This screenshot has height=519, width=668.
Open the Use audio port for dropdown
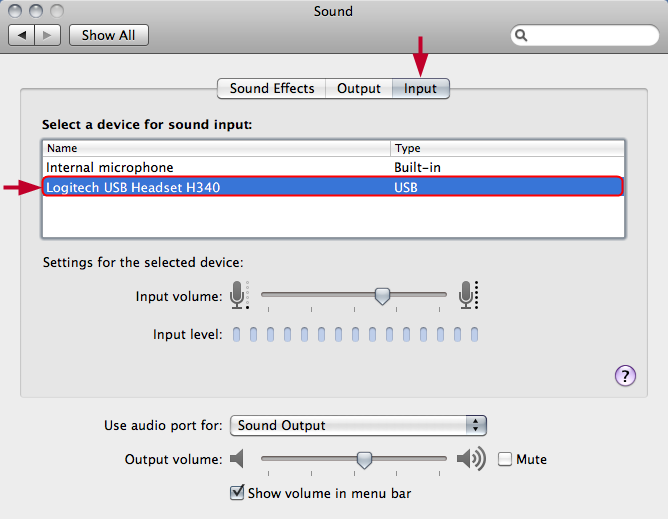tap(358, 425)
